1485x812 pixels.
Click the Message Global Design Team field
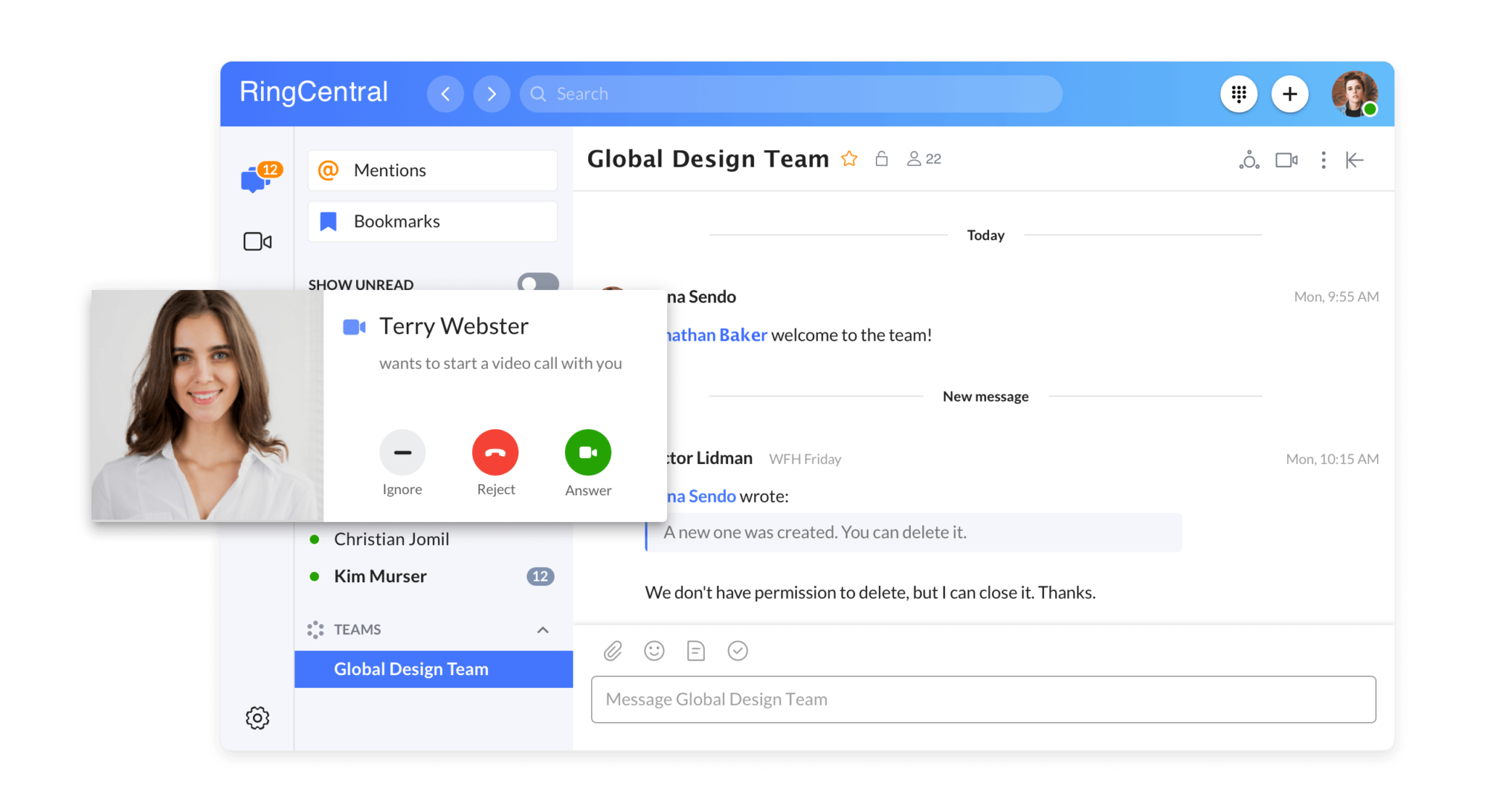983,699
